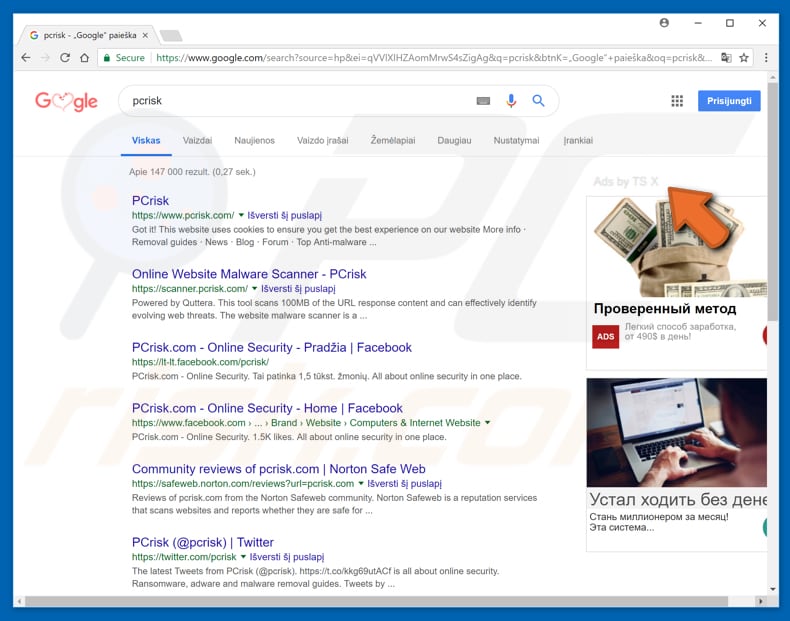Viewport: 790px width, 621px height.
Task: Open the translate page icon in address bar
Action: point(726,58)
